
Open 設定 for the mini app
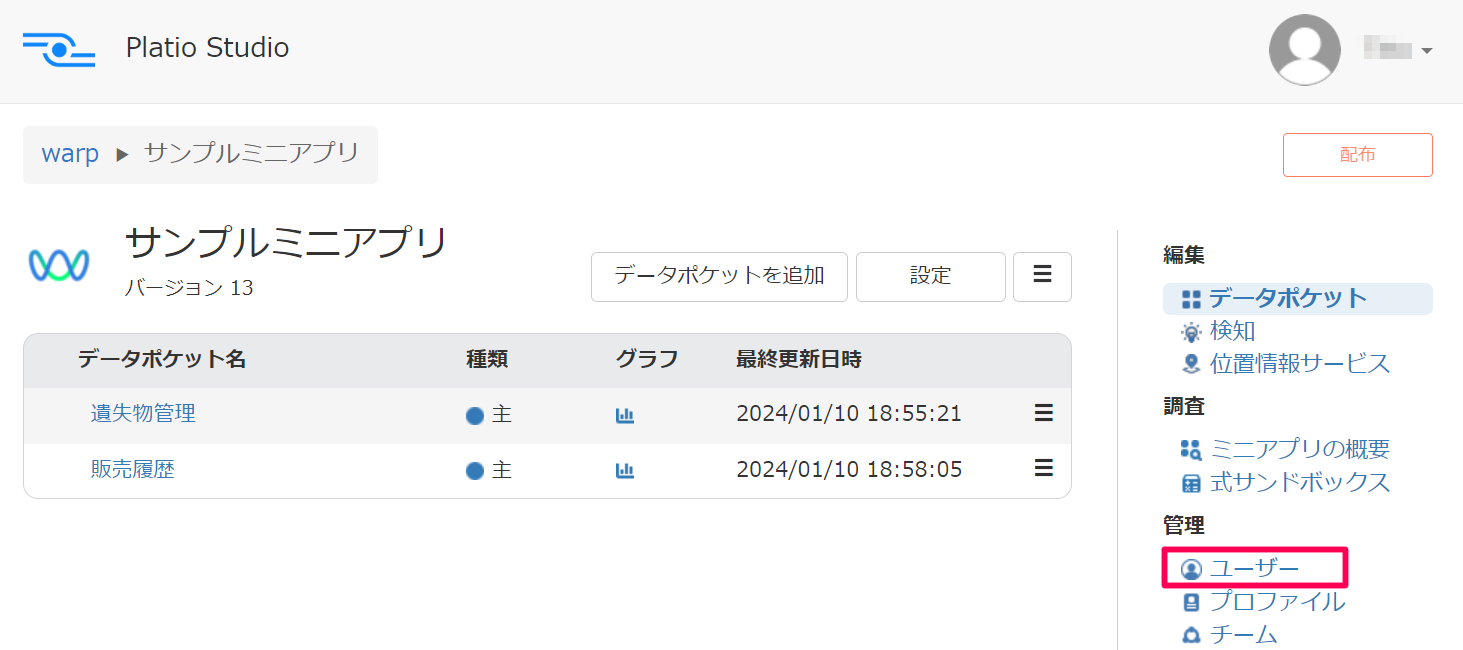click(930, 276)
